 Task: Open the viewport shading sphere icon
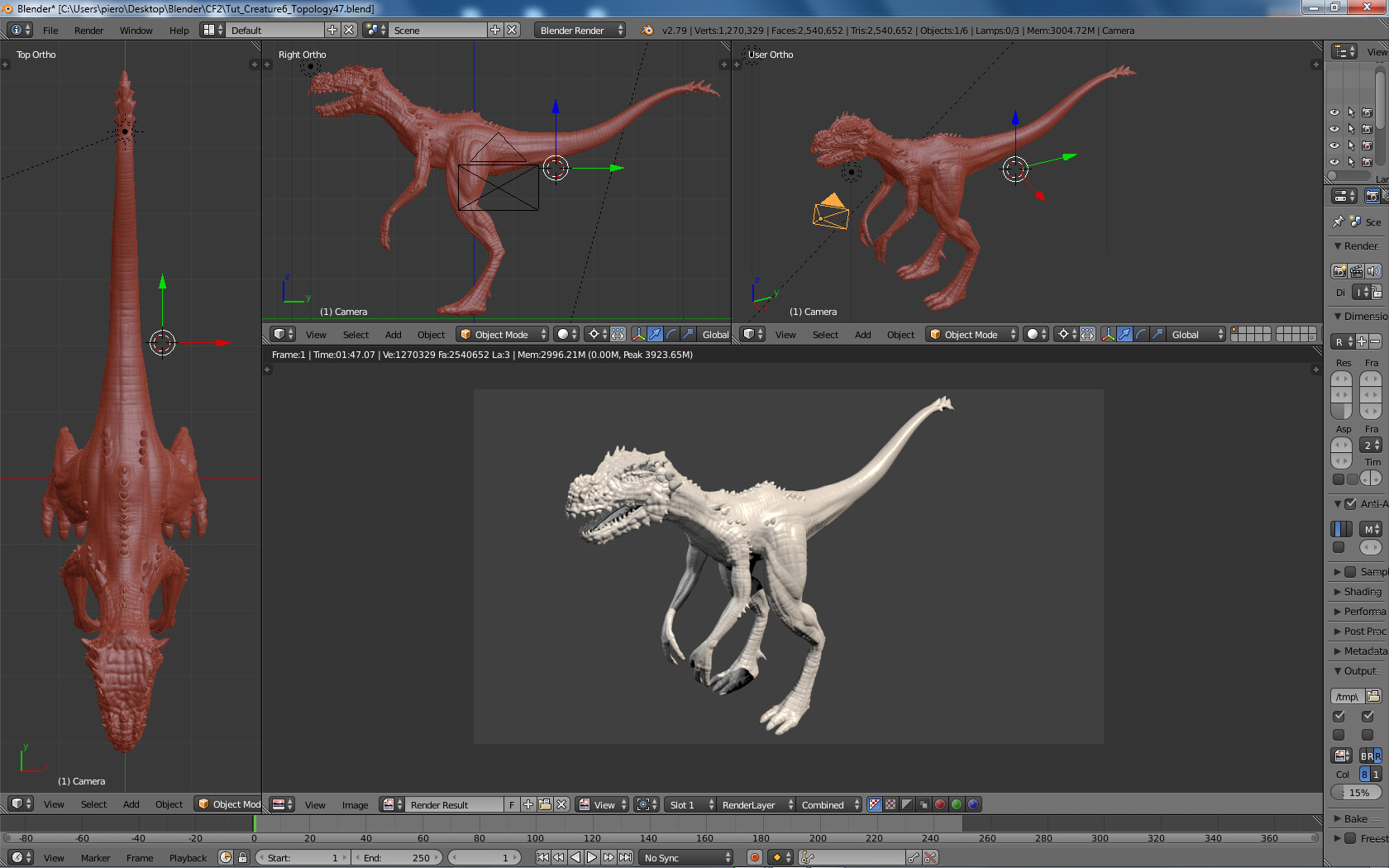click(x=563, y=334)
